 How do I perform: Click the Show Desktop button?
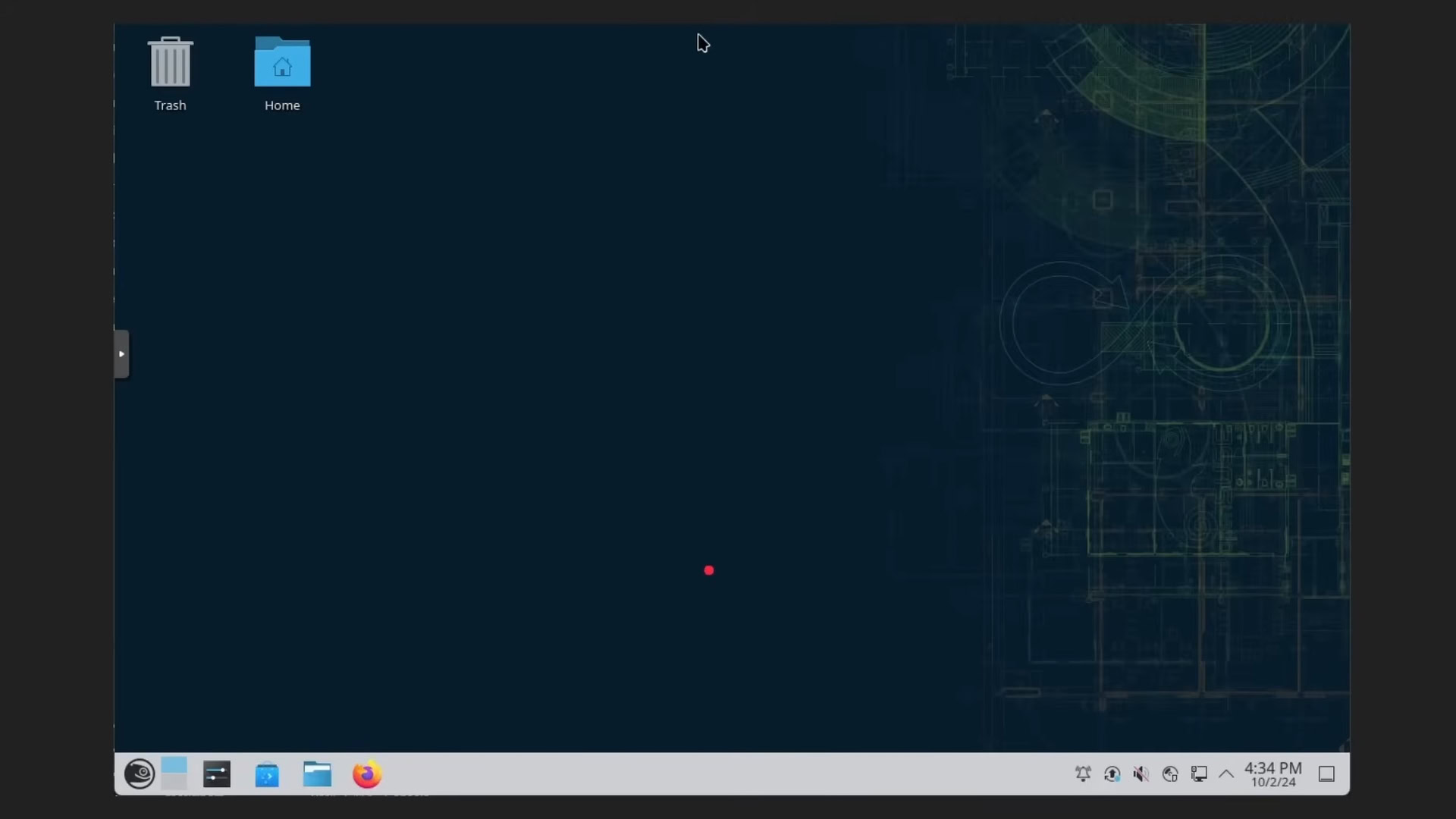(x=1326, y=774)
